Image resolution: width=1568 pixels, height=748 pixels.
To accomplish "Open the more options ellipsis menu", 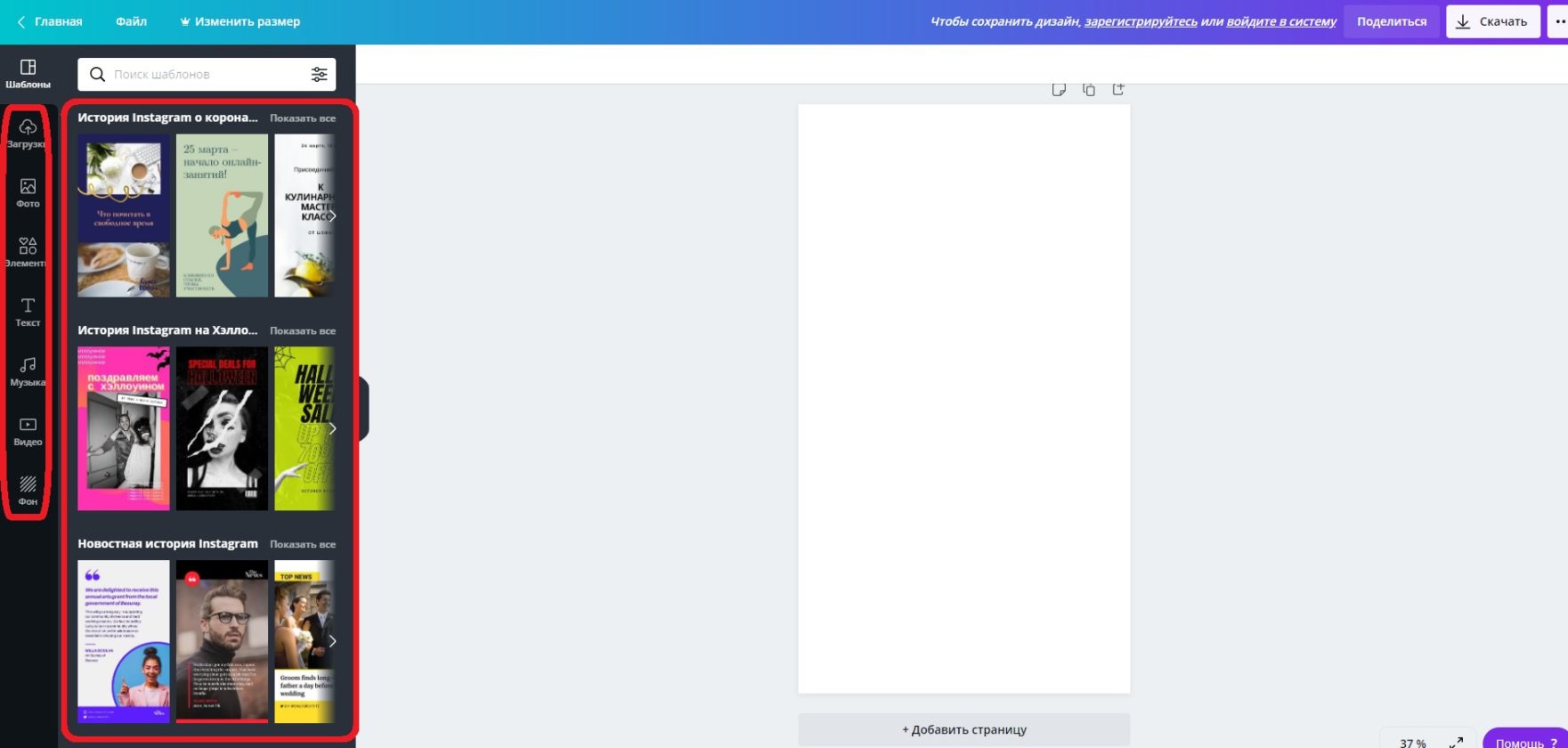I will [1558, 21].
